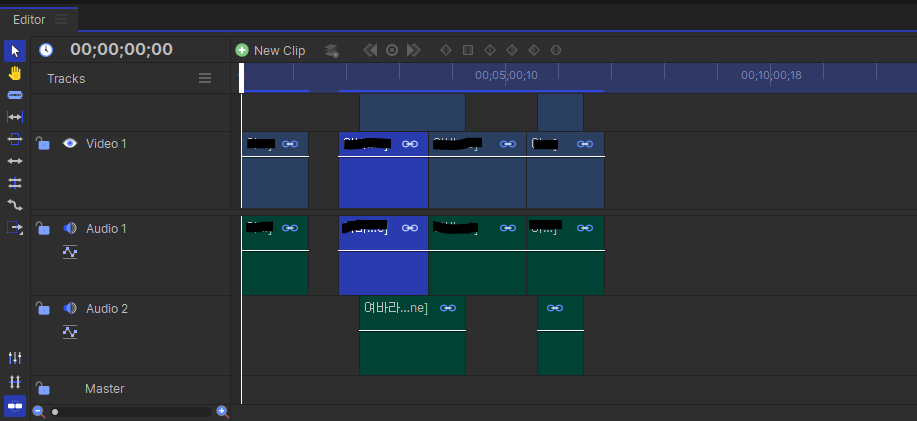Viewport: 917px width, 421px height.
Task: Click the two vertical bars icon above Snap
Action: click(15, 382)
